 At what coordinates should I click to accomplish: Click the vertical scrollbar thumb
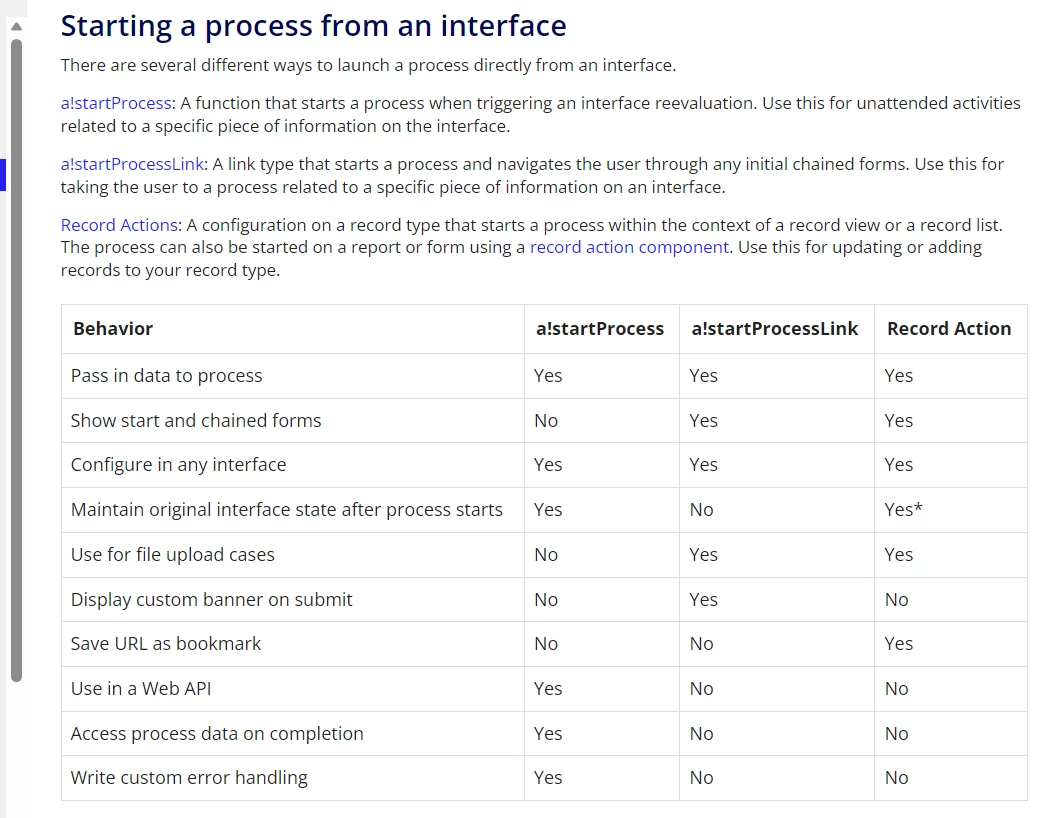[x=17, y=361]
